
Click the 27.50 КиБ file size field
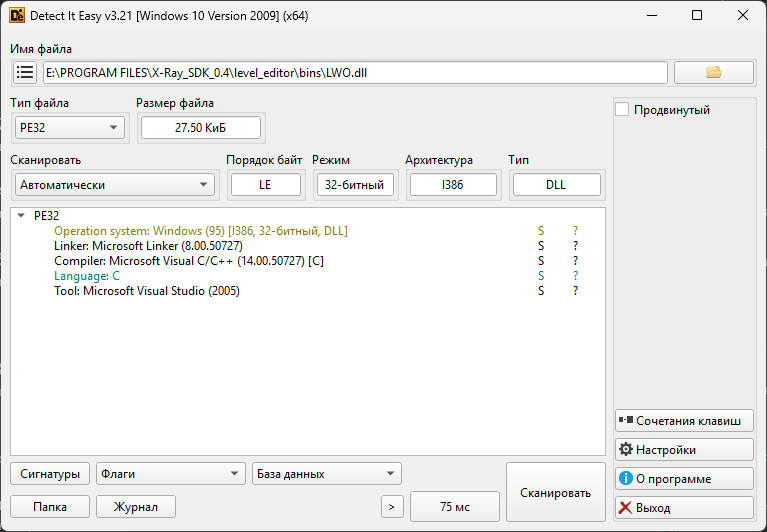click(201, 128)
